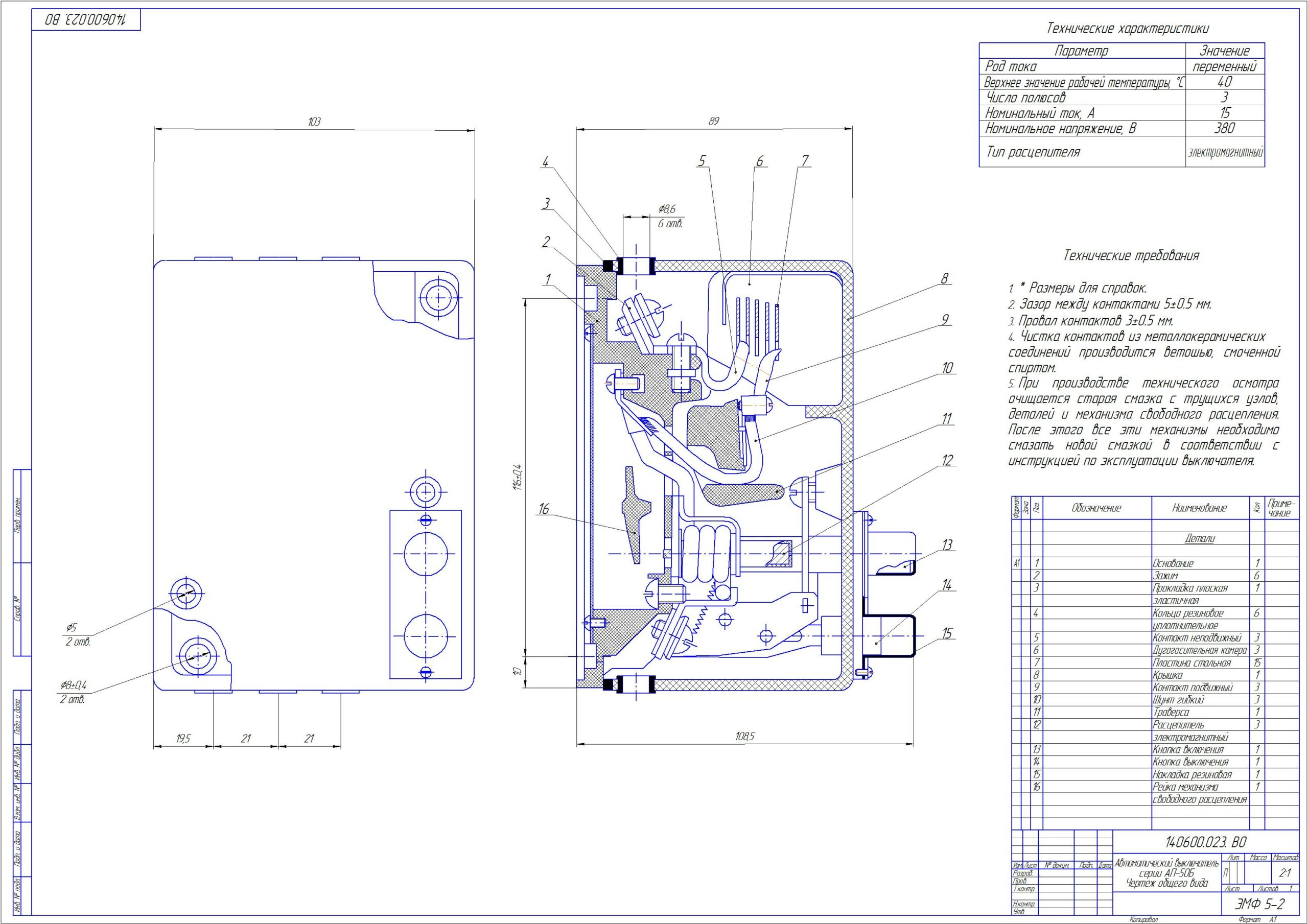
Task: Click the 'Род тока' table row label
Action: point(1011,66)
